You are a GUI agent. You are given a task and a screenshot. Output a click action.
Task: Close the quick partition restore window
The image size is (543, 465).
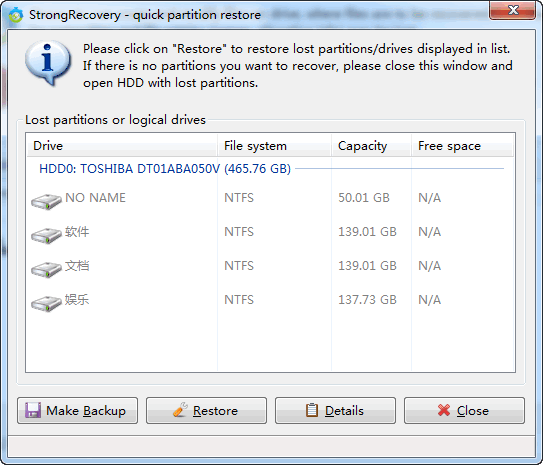click(513, 10)
